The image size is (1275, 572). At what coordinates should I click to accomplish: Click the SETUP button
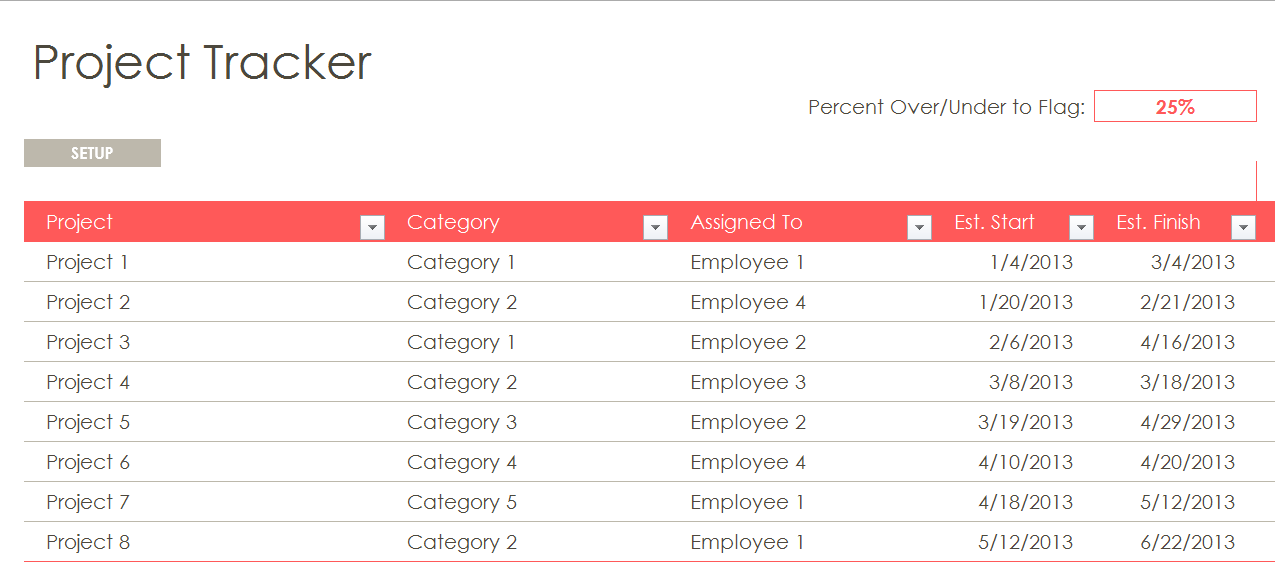pos(92,153)
